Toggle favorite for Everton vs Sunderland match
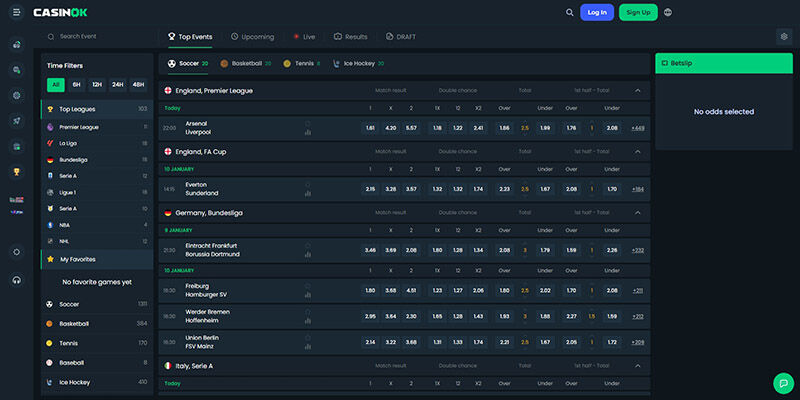The height and width of the screenshot is (400, 800). (308, 185)
